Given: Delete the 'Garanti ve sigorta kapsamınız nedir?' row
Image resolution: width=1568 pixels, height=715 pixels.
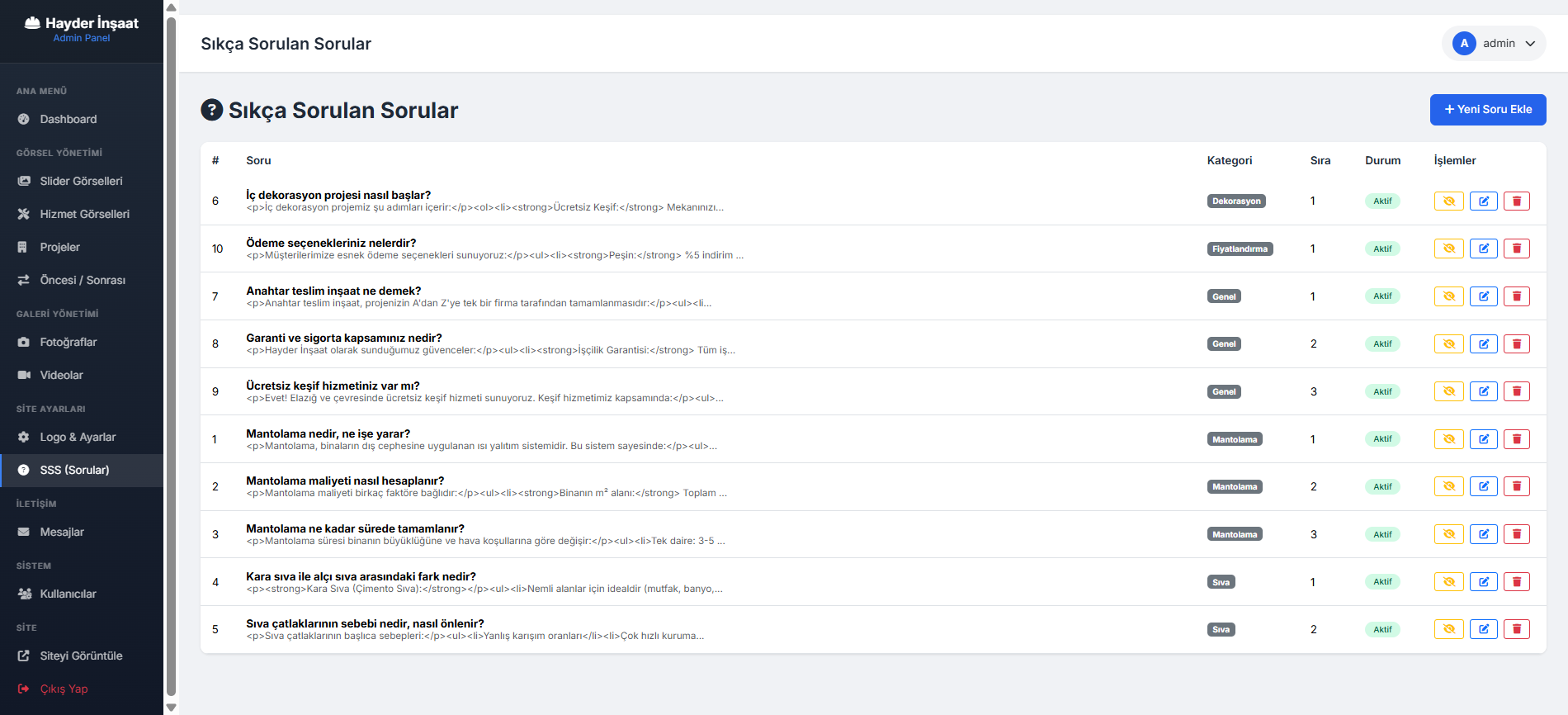Looking at the screenshot, I should pyautogui.click(x=1516, y=344).
